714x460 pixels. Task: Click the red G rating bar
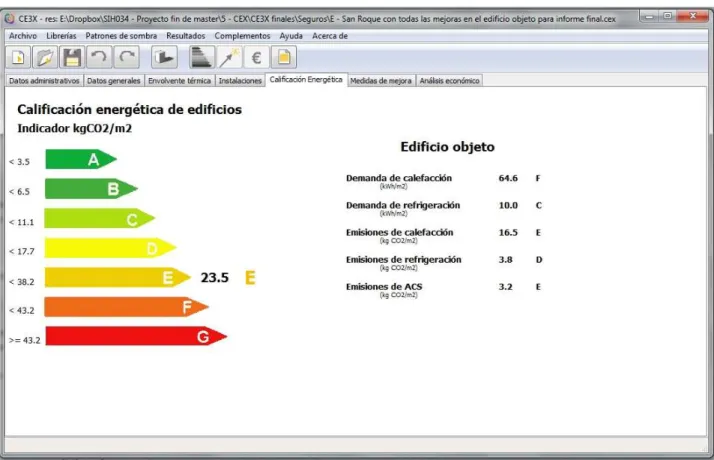click(136, 336)
